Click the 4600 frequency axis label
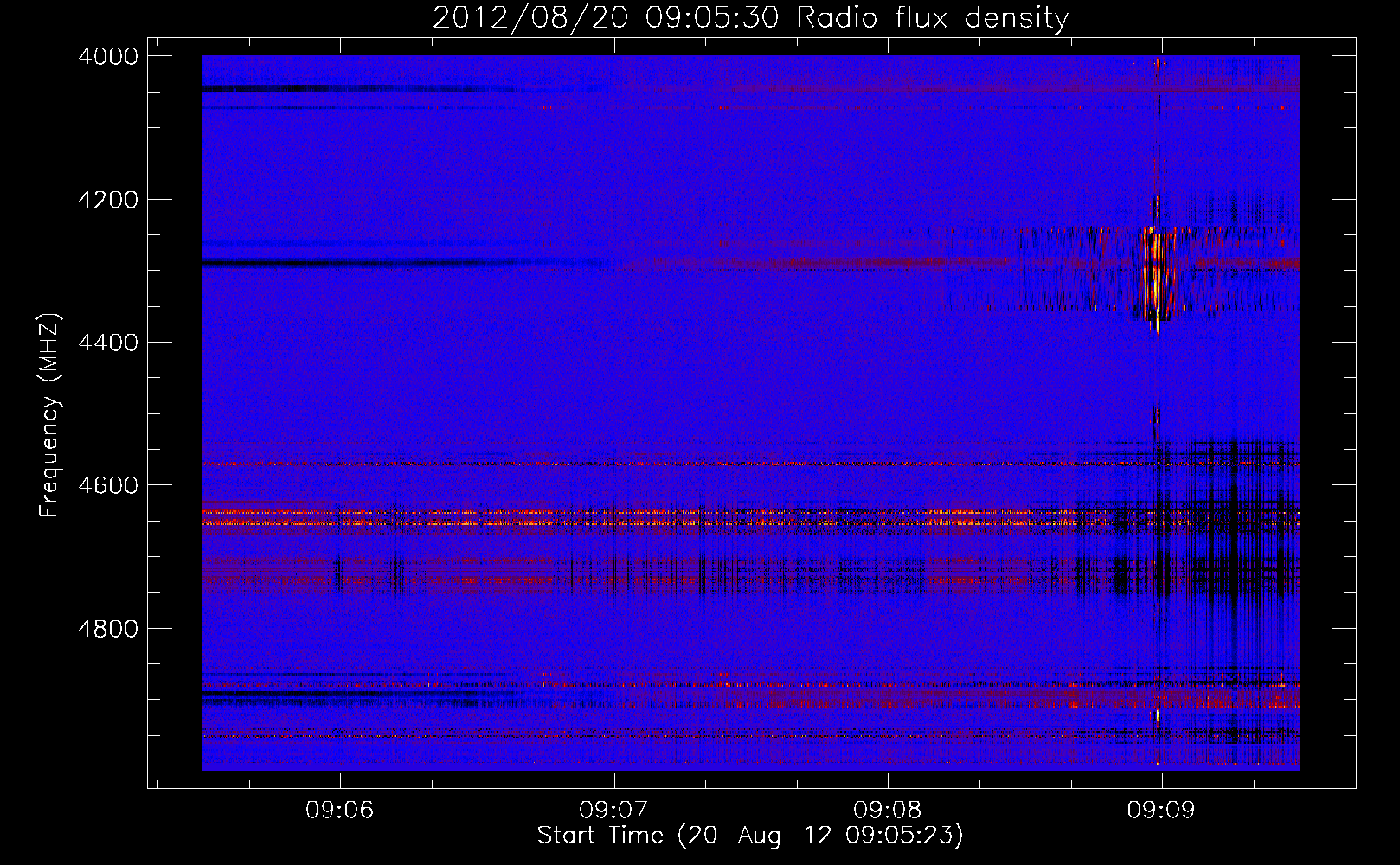This screenshot has width=1400, height=865. (x=108, y=485)
